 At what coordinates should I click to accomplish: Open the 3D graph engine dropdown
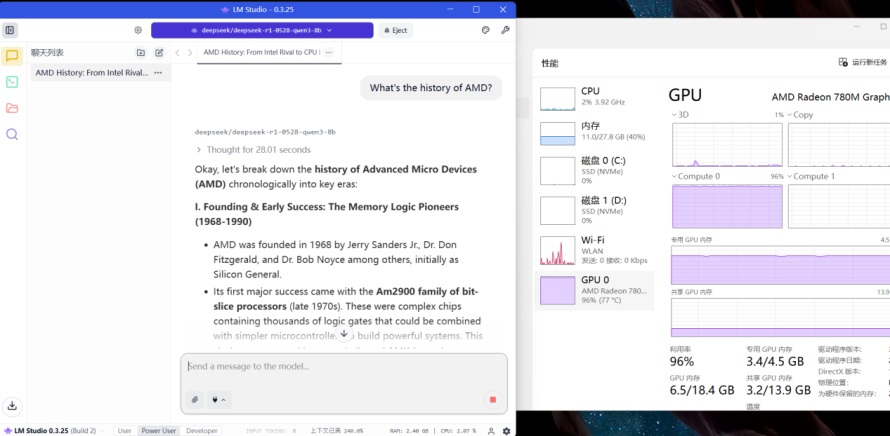(683, 115)
